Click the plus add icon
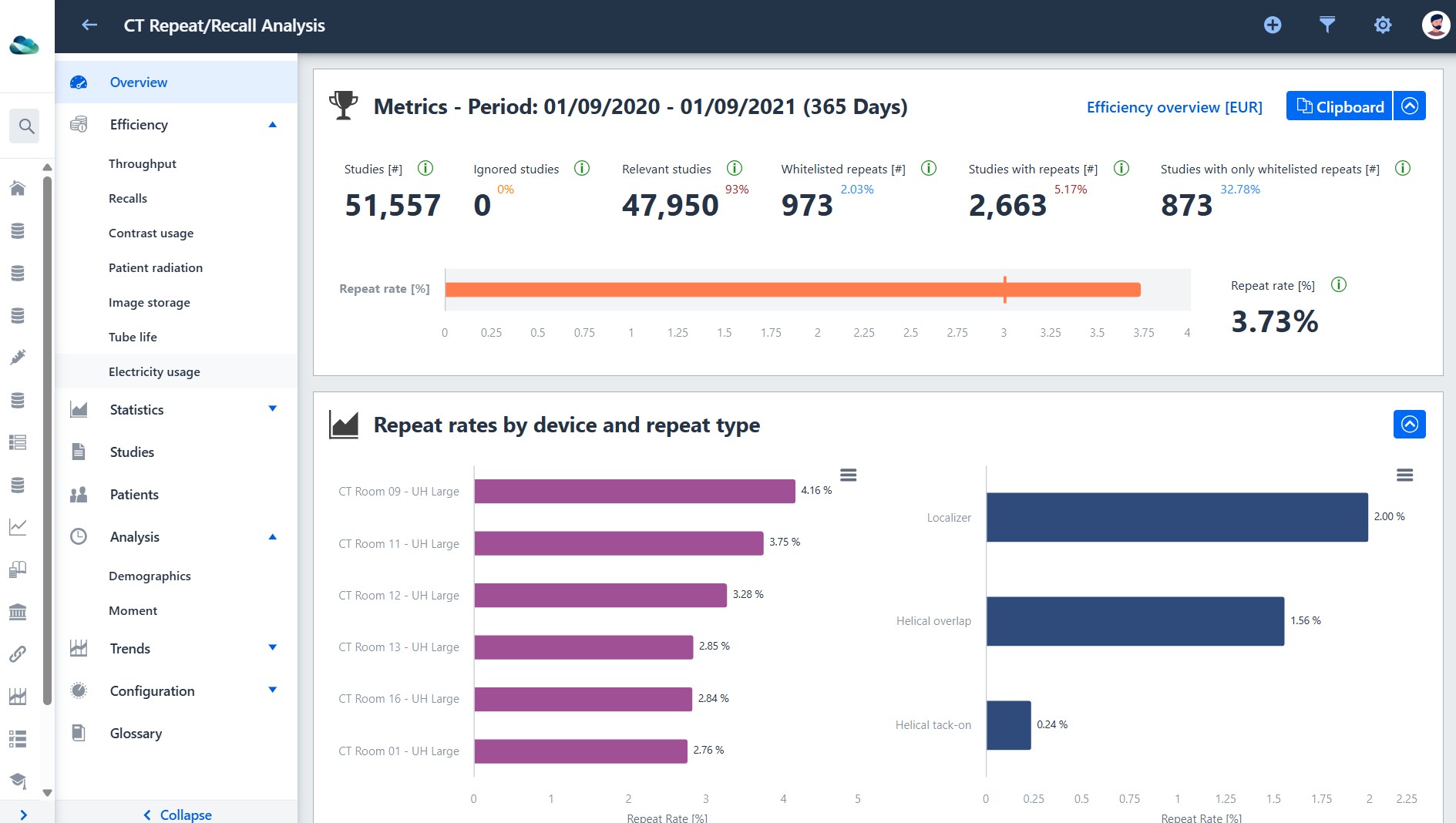1456x823 pixels. click(1273, 25)
